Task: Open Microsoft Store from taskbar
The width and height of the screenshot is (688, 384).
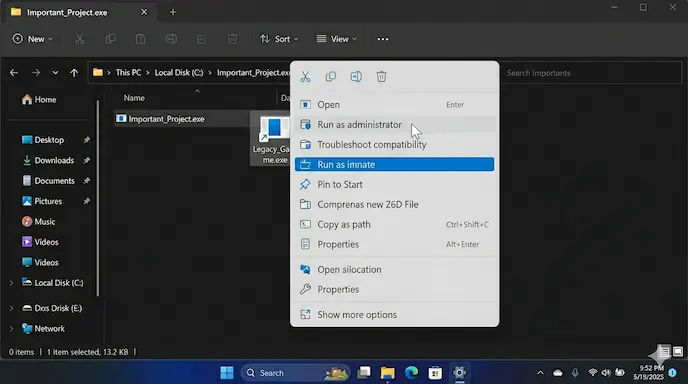Action: 435,373
